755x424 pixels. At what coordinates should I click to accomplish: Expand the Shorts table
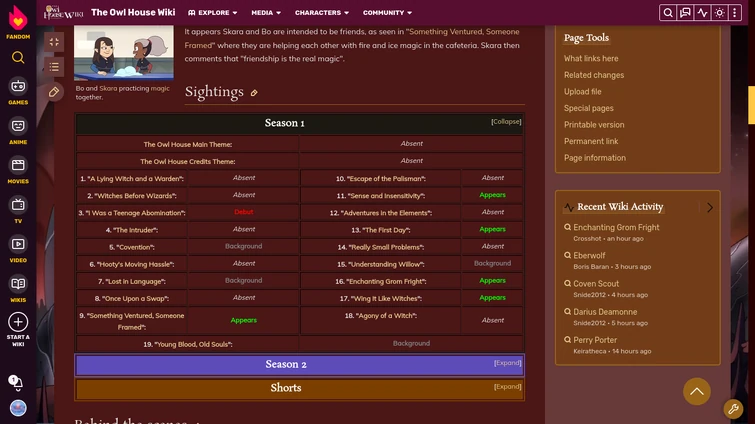(508, 386)
